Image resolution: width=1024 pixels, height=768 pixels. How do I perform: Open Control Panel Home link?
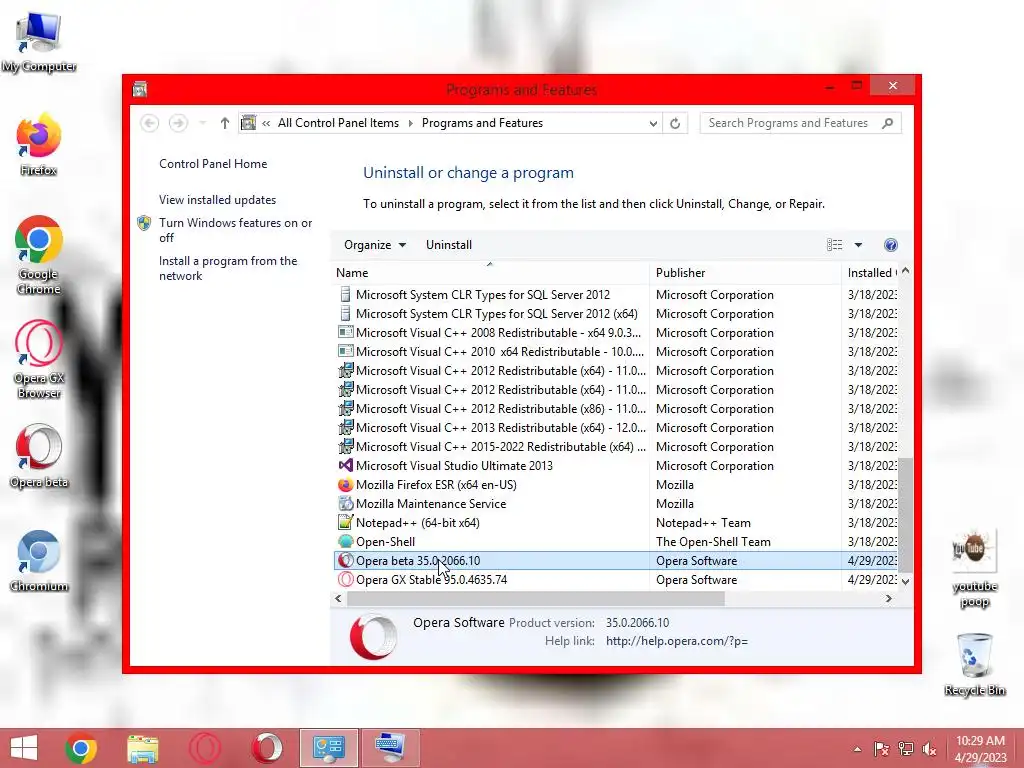coord(213,164)
